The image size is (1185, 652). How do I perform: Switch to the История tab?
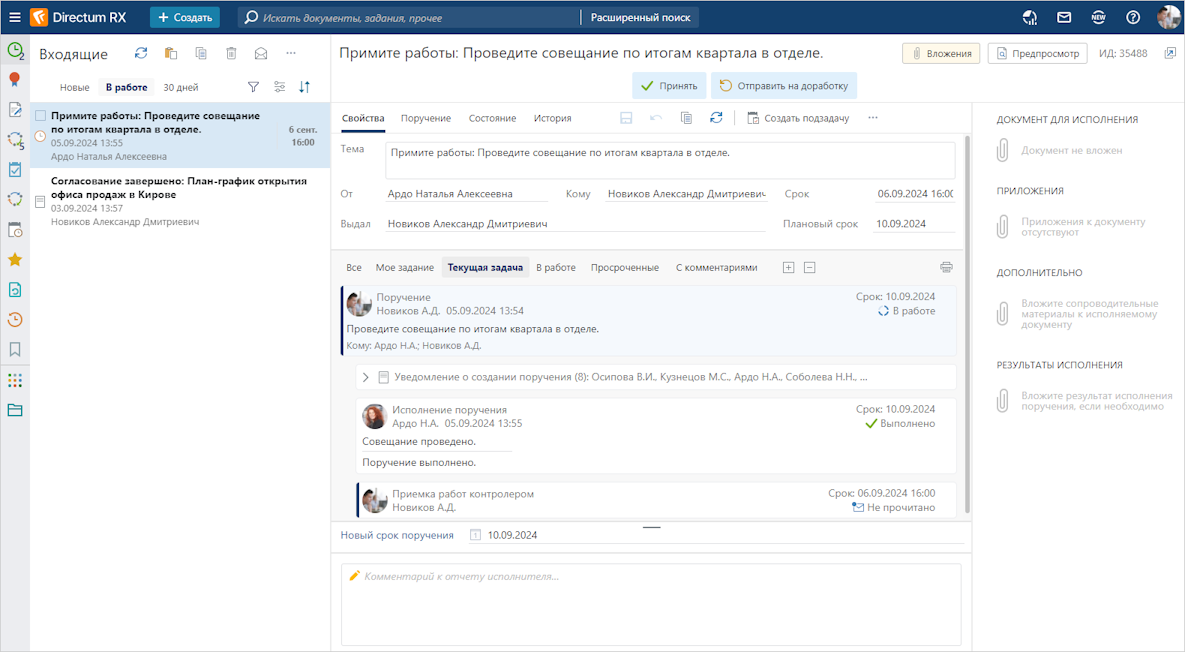[x=552, y=118]
